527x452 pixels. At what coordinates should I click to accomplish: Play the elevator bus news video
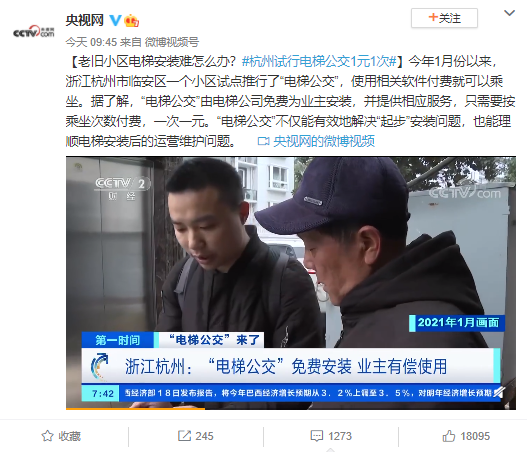point(291,282)
